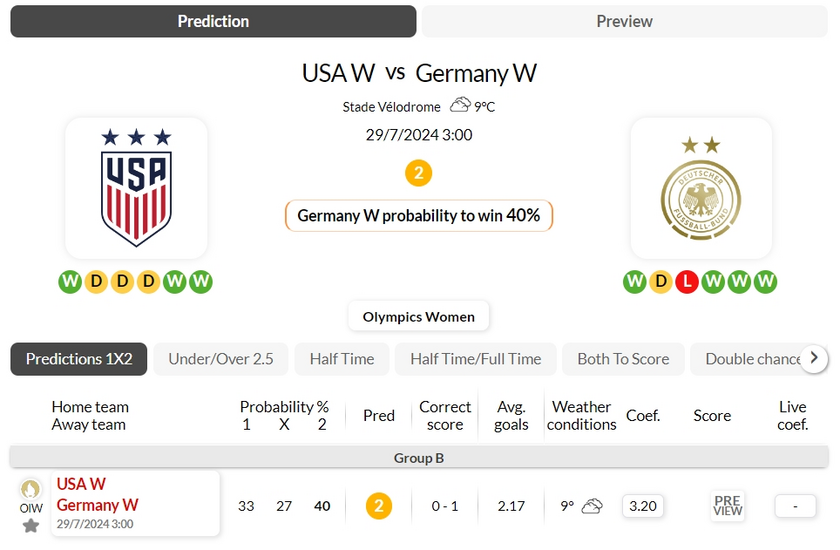
Task: Switch to Both To Score tab
Action: [623, 359]
